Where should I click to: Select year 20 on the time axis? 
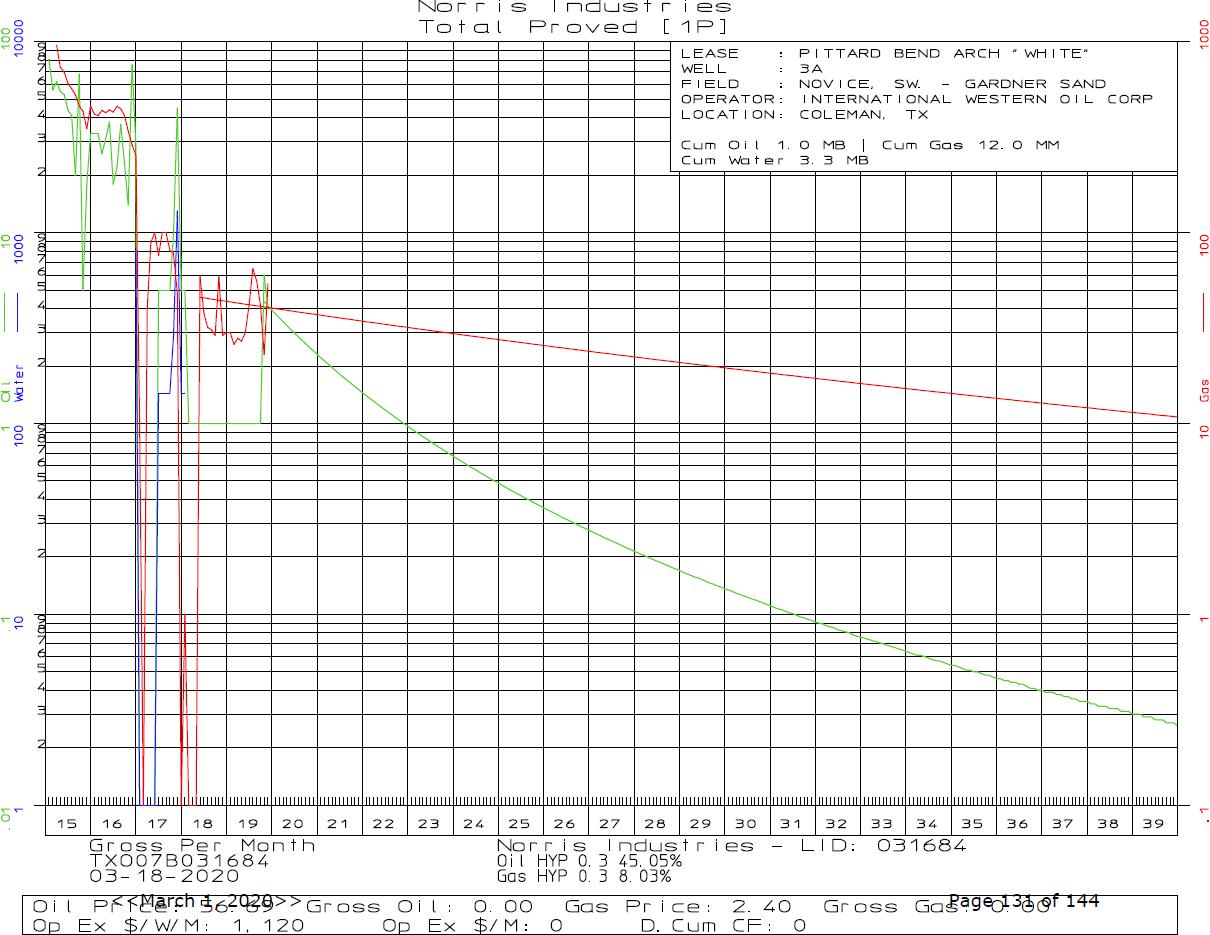tap(293, 823)
